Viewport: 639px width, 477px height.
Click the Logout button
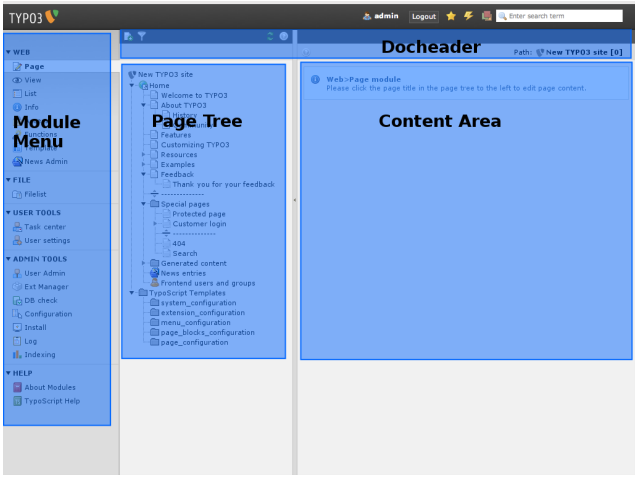(x=423, y=16)
